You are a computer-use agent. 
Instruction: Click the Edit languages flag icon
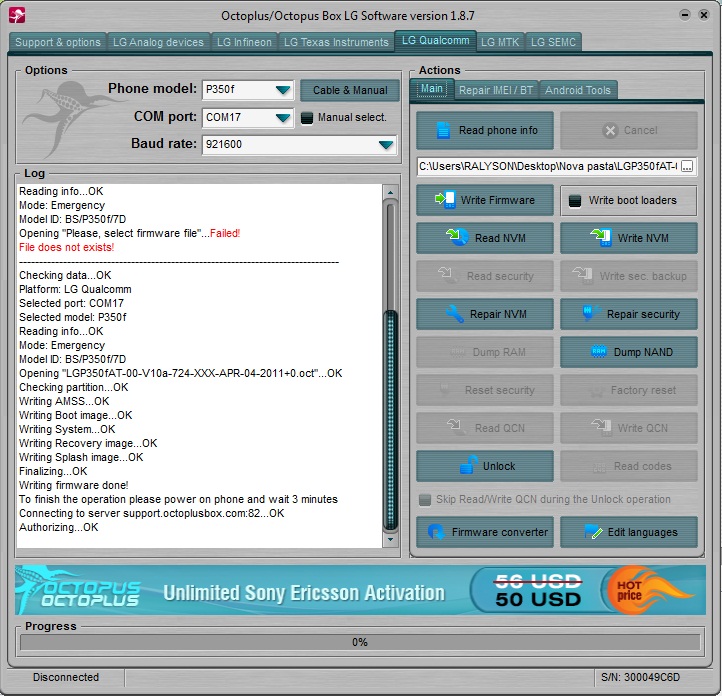point(593,532)
